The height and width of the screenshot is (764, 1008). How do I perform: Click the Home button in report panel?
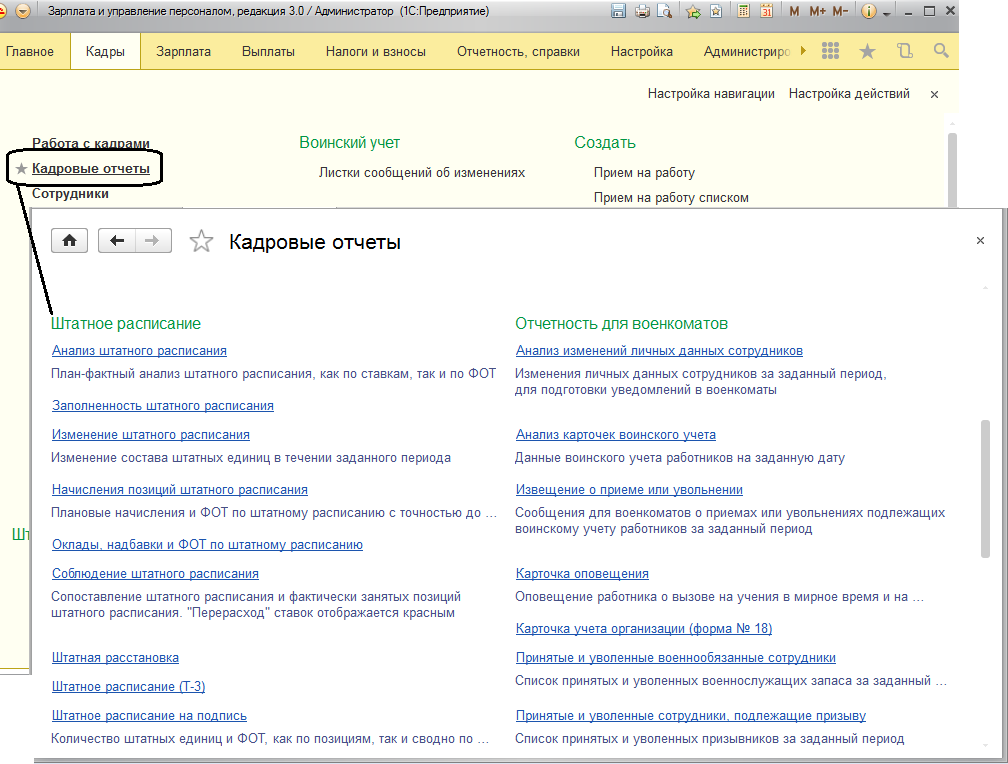point(69,241)
